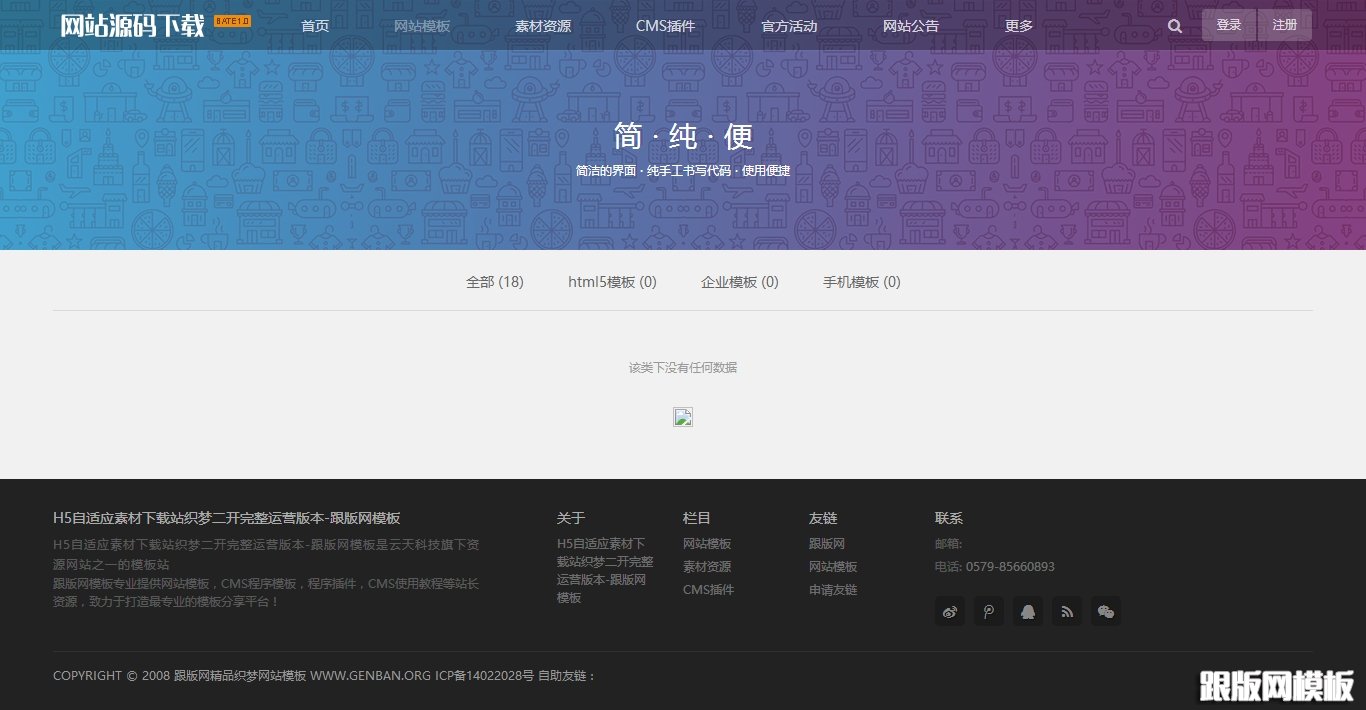1366x710 pixels.
Task: Switch to the html5模板 tab
Action: [x=611, y=282]
